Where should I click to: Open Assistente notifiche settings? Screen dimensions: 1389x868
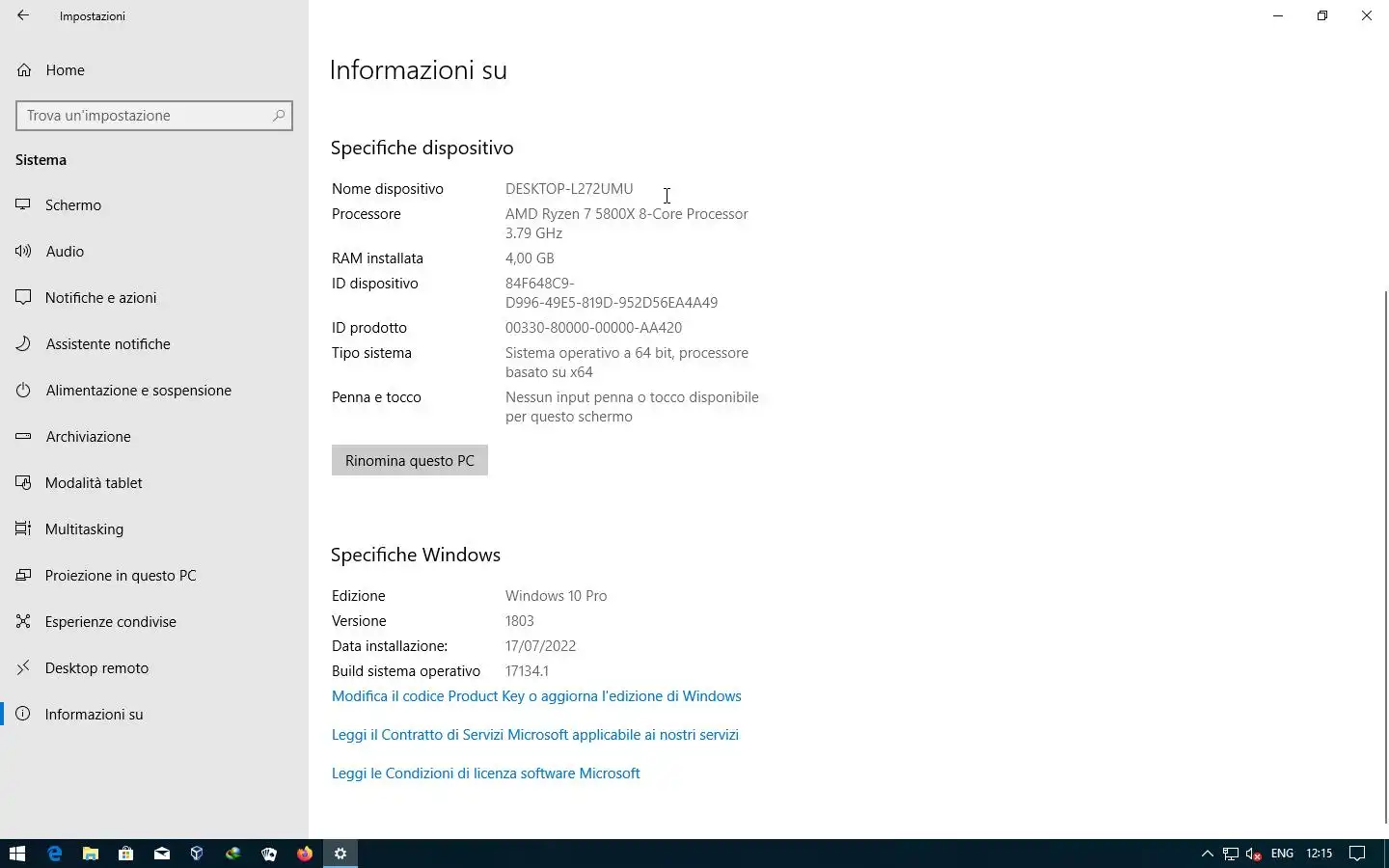[154, 344]
